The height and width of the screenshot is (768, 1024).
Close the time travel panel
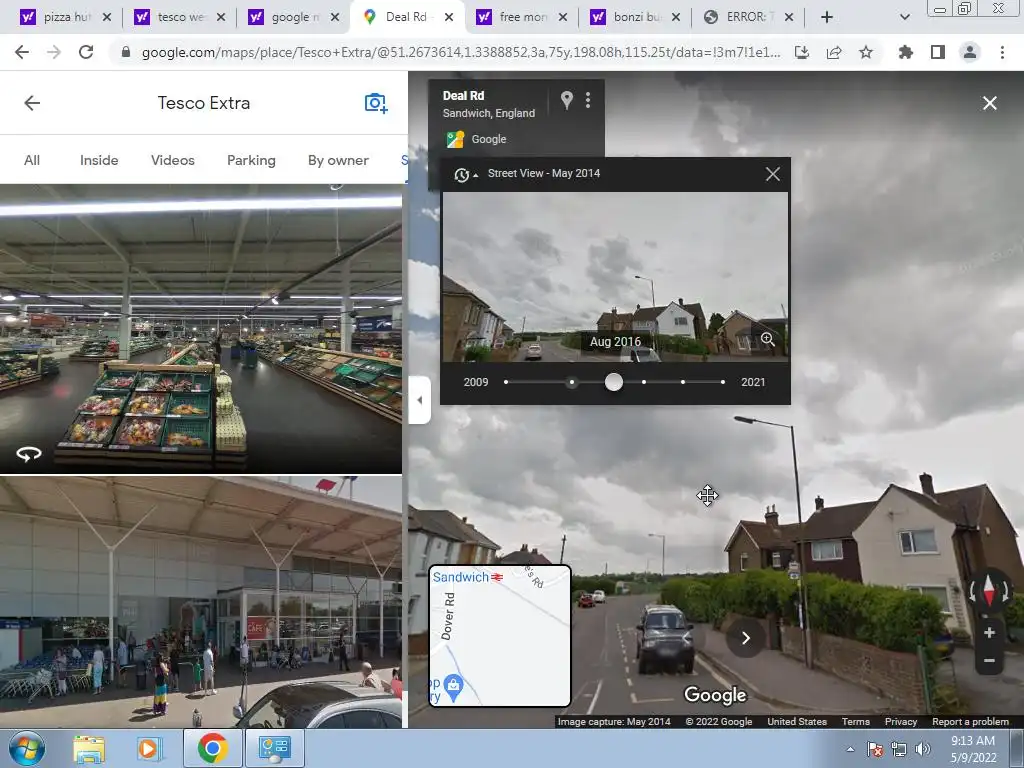pyautogui.click(x=773, y=174)
